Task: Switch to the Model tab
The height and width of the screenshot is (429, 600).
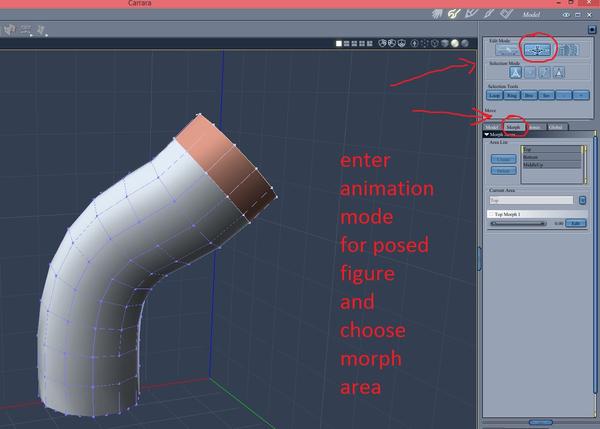Action: pyautogui.click(x=492, y=127)
